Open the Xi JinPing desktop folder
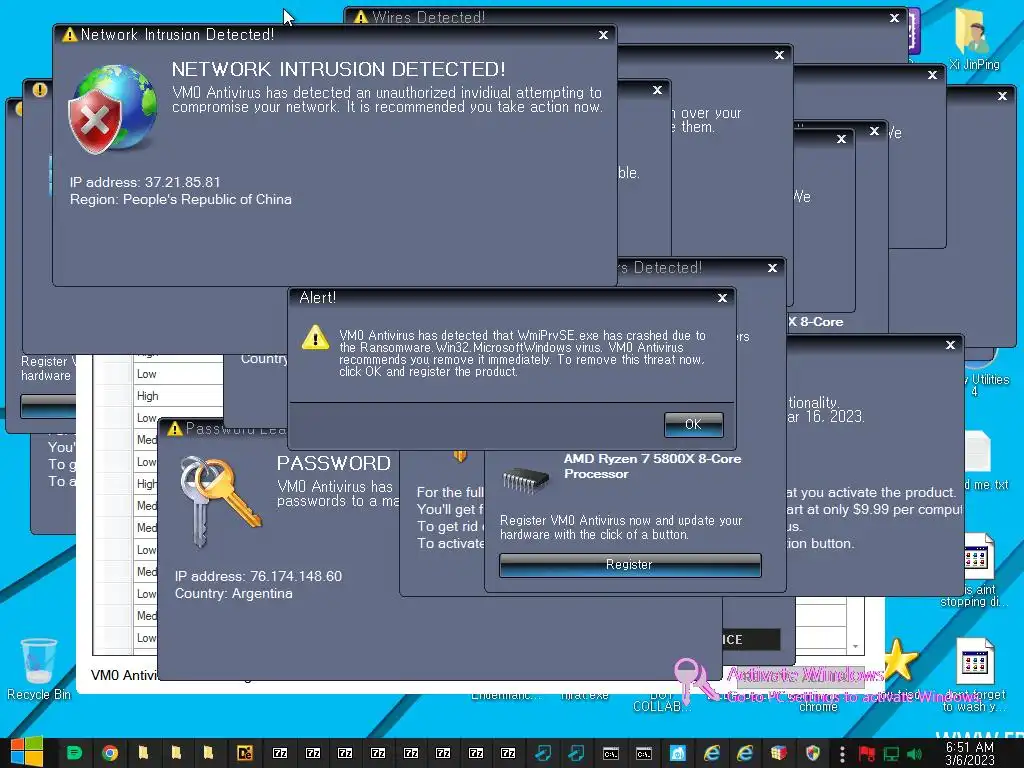This screenshot has width=1024, height=768. (974, 39)
